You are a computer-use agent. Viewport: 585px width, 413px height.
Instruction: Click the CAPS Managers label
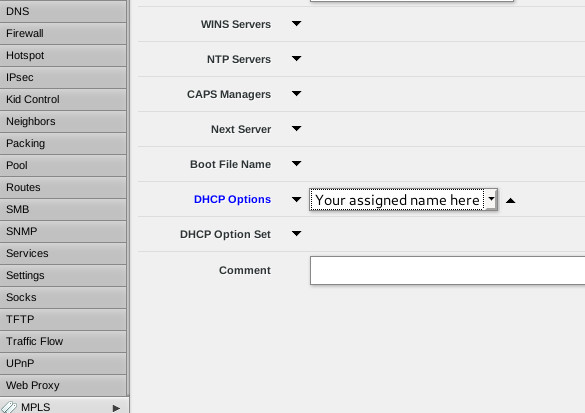click(x=229, y=94)
